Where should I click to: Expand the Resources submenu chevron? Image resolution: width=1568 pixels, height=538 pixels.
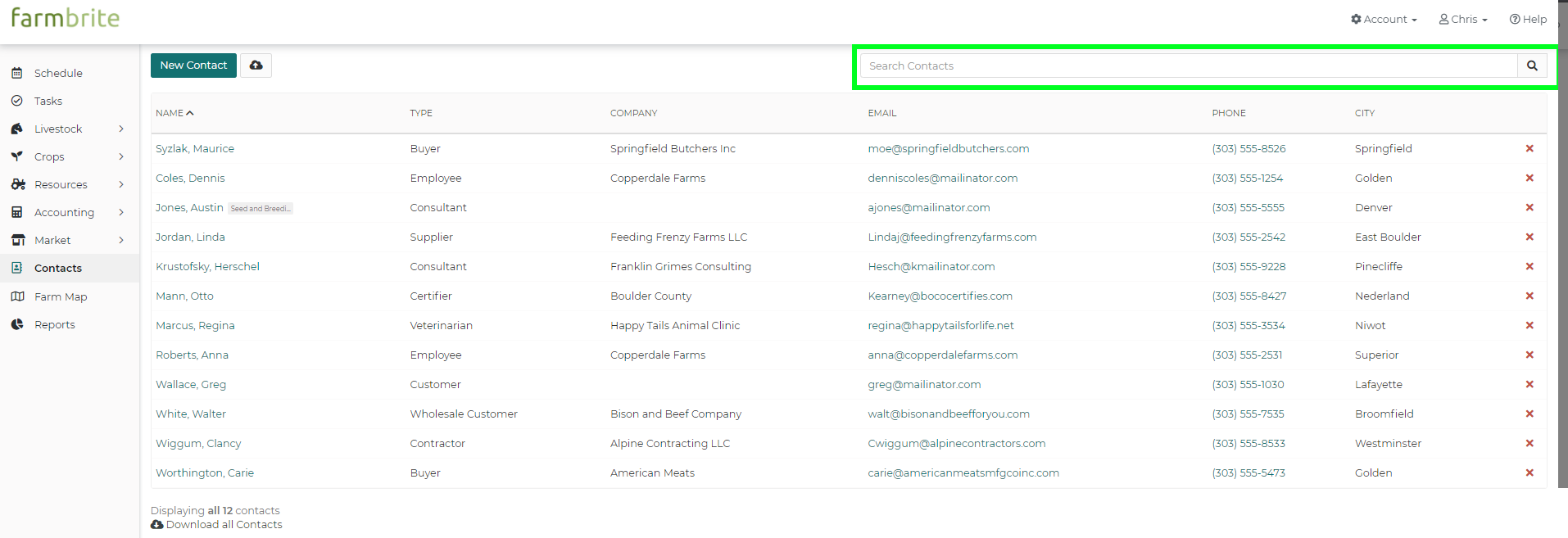tap(121, 184)
